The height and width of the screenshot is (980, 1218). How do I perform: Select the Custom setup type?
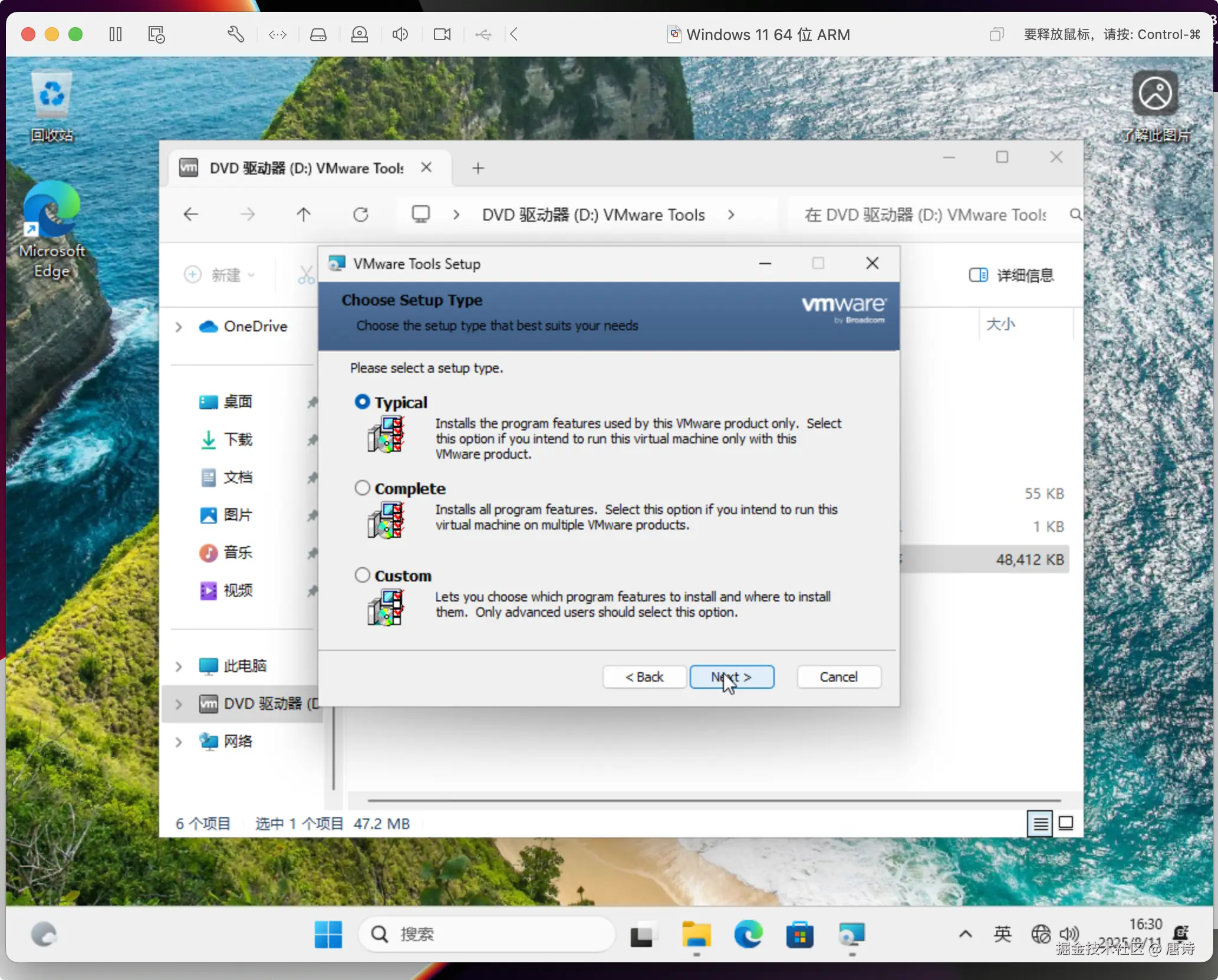click(x=363, y=575)
